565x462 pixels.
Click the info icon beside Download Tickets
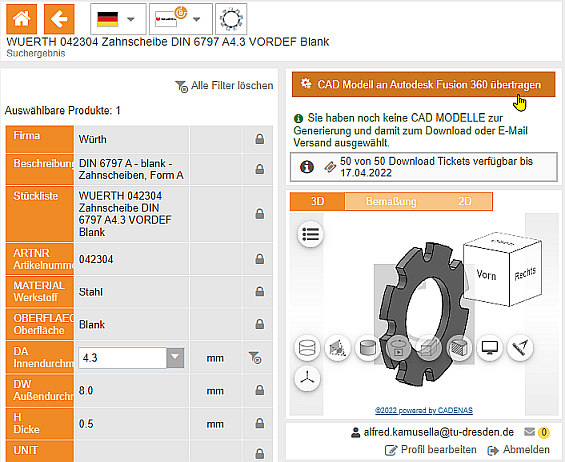click(307, 167)
